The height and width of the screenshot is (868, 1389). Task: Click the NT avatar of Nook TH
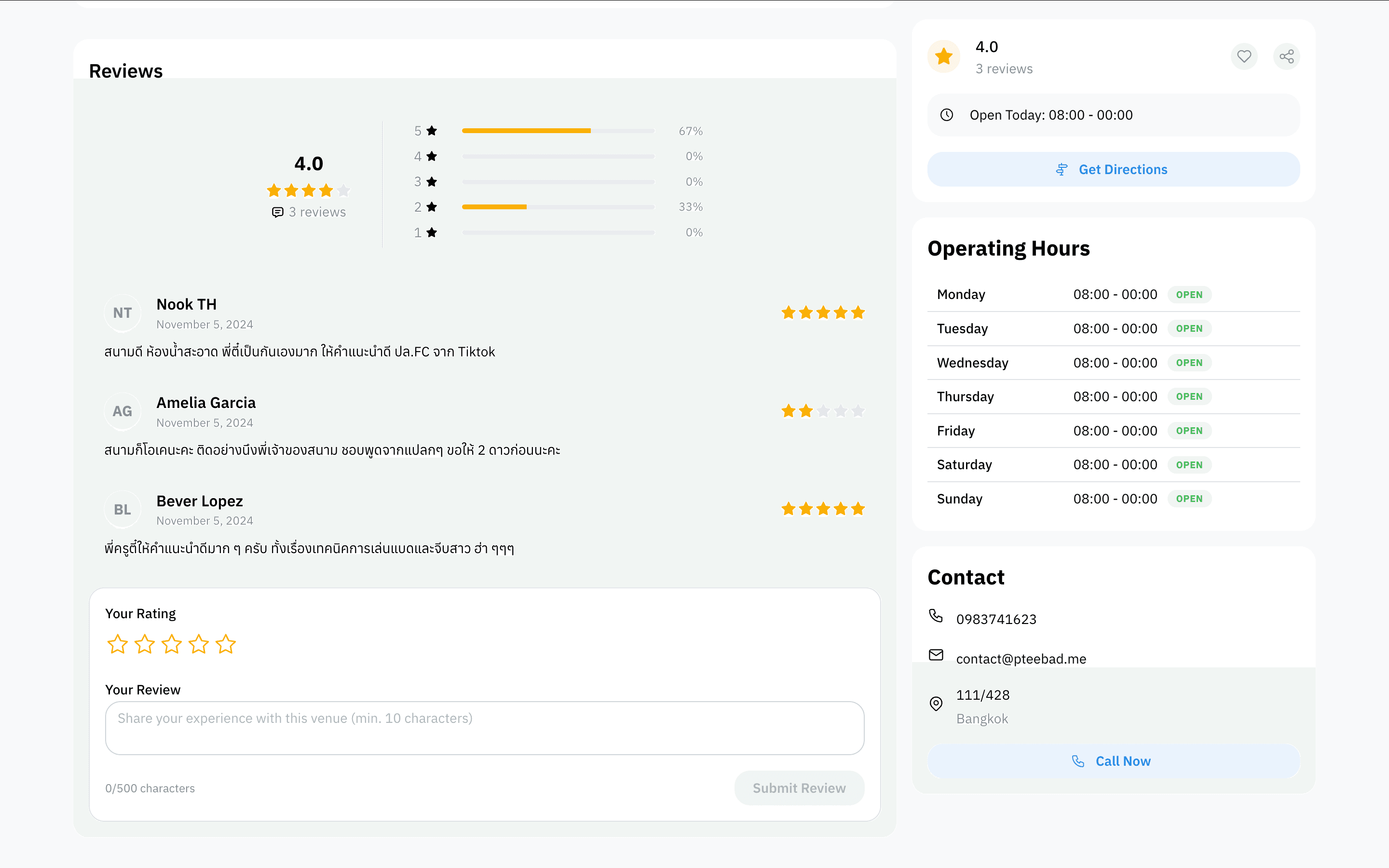pyautogui.click(x=122, y=313)
